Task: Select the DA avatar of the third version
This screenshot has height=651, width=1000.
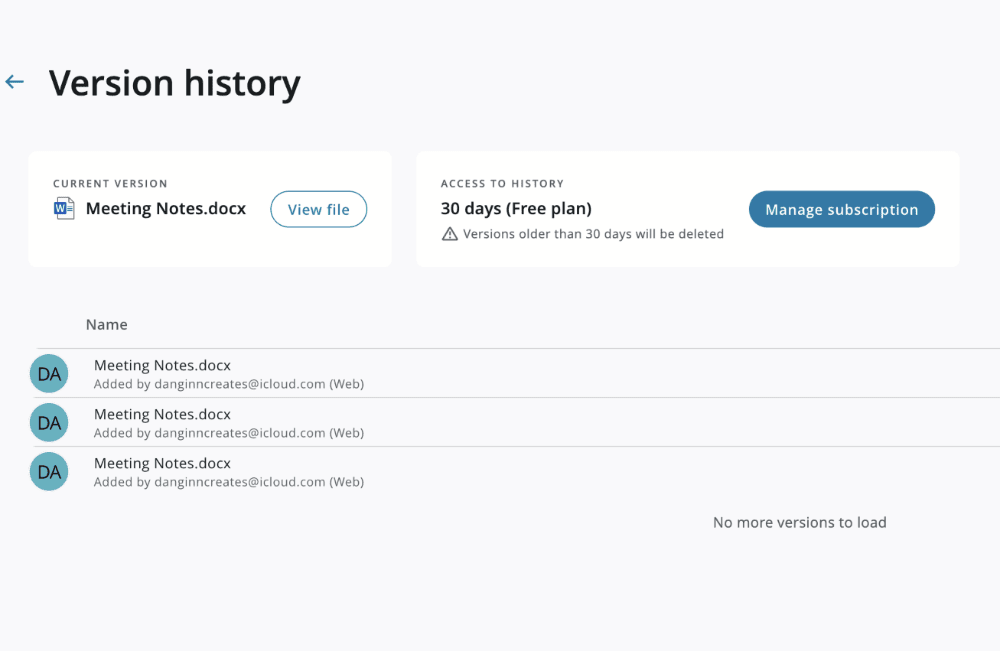Action: coord(49,472)
